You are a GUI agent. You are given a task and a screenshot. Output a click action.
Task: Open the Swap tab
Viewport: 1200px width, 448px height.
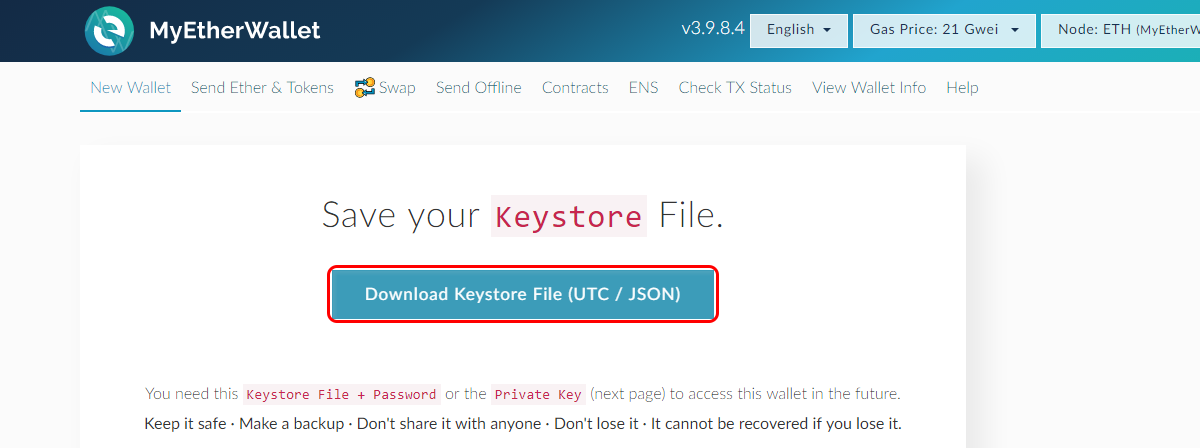(385, 88)
